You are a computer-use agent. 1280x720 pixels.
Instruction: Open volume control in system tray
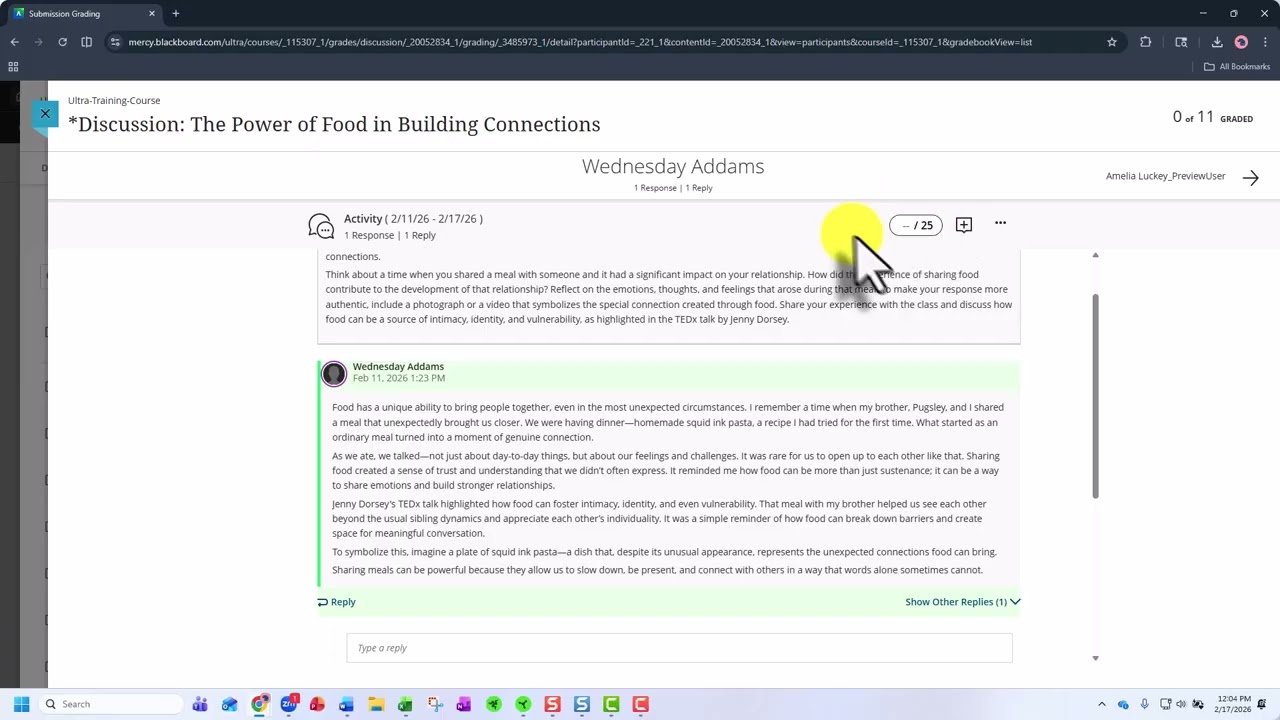(x=1181, y=704)
